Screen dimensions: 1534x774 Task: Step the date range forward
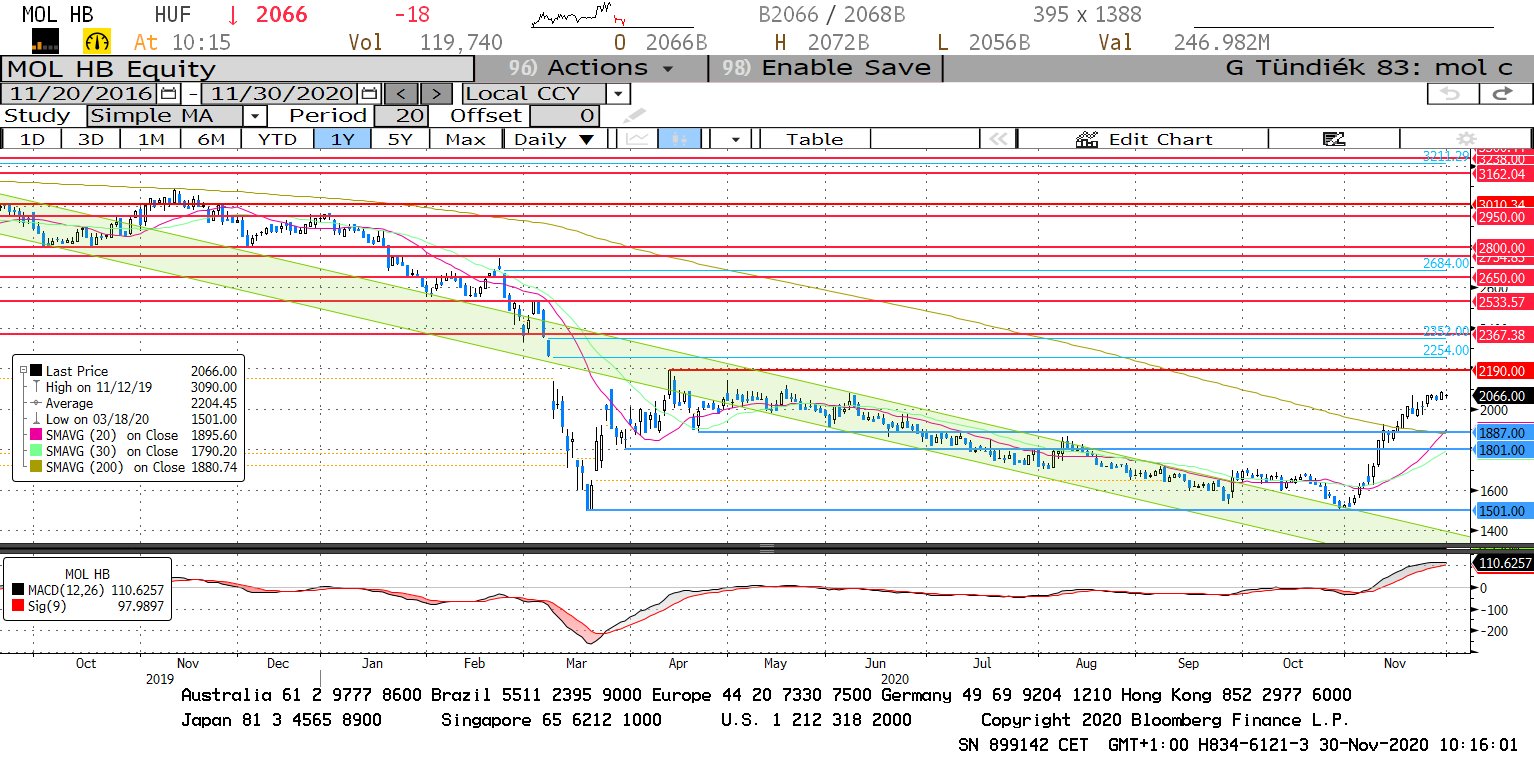[436, 93]
